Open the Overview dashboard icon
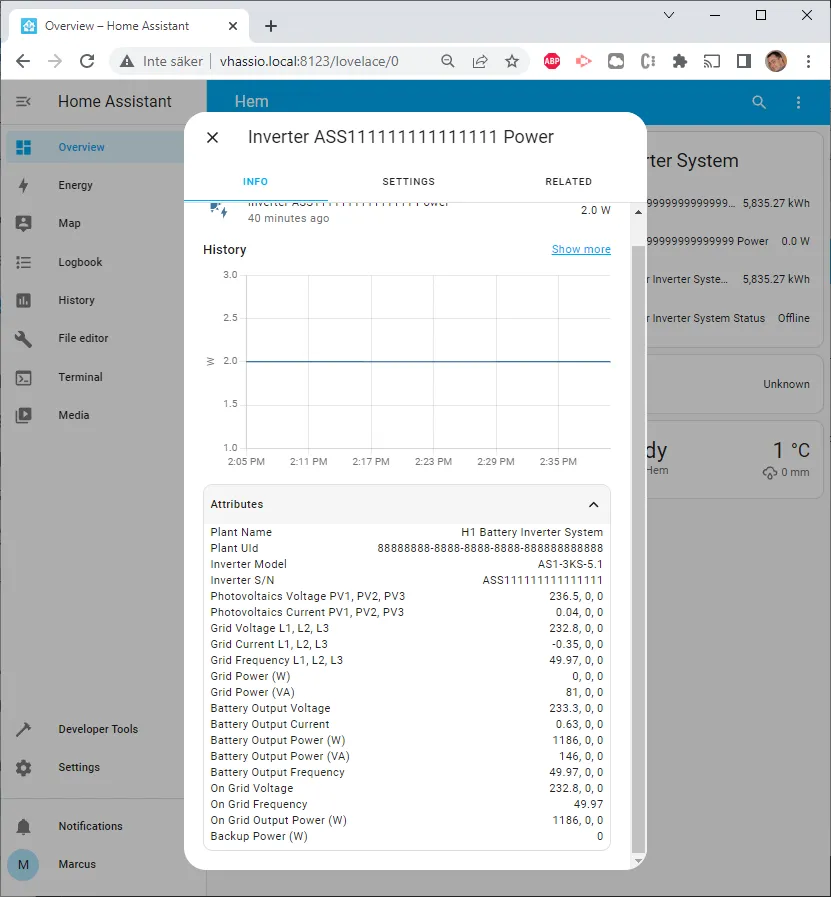 coord(23,147)
